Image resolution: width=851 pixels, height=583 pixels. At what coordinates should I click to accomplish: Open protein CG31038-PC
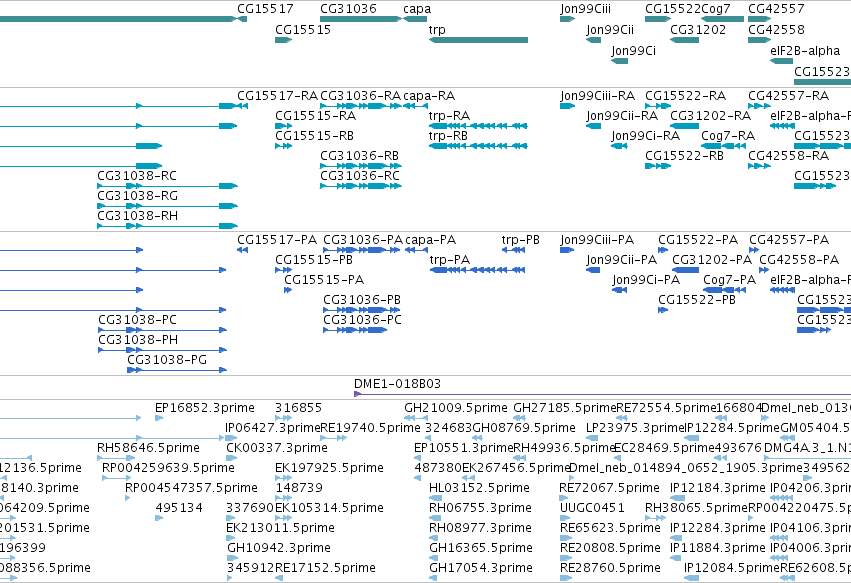(137, 320)
